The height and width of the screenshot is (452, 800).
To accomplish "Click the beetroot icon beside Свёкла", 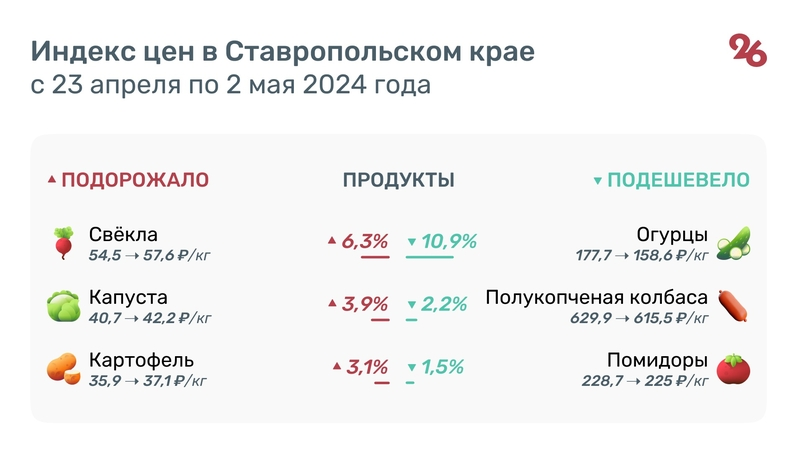I will (x=64, y=243).
